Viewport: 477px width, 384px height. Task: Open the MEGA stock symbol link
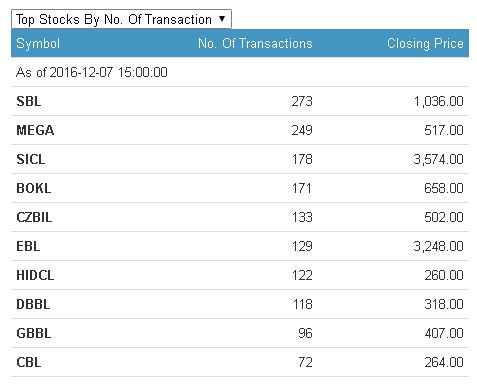35,130
